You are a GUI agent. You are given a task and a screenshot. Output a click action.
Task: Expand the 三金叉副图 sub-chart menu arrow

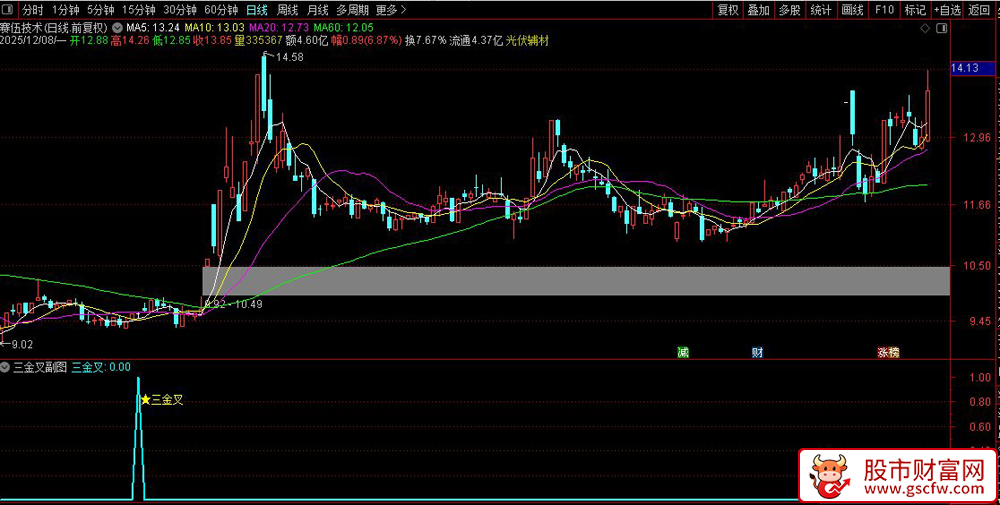pos(4,367)
